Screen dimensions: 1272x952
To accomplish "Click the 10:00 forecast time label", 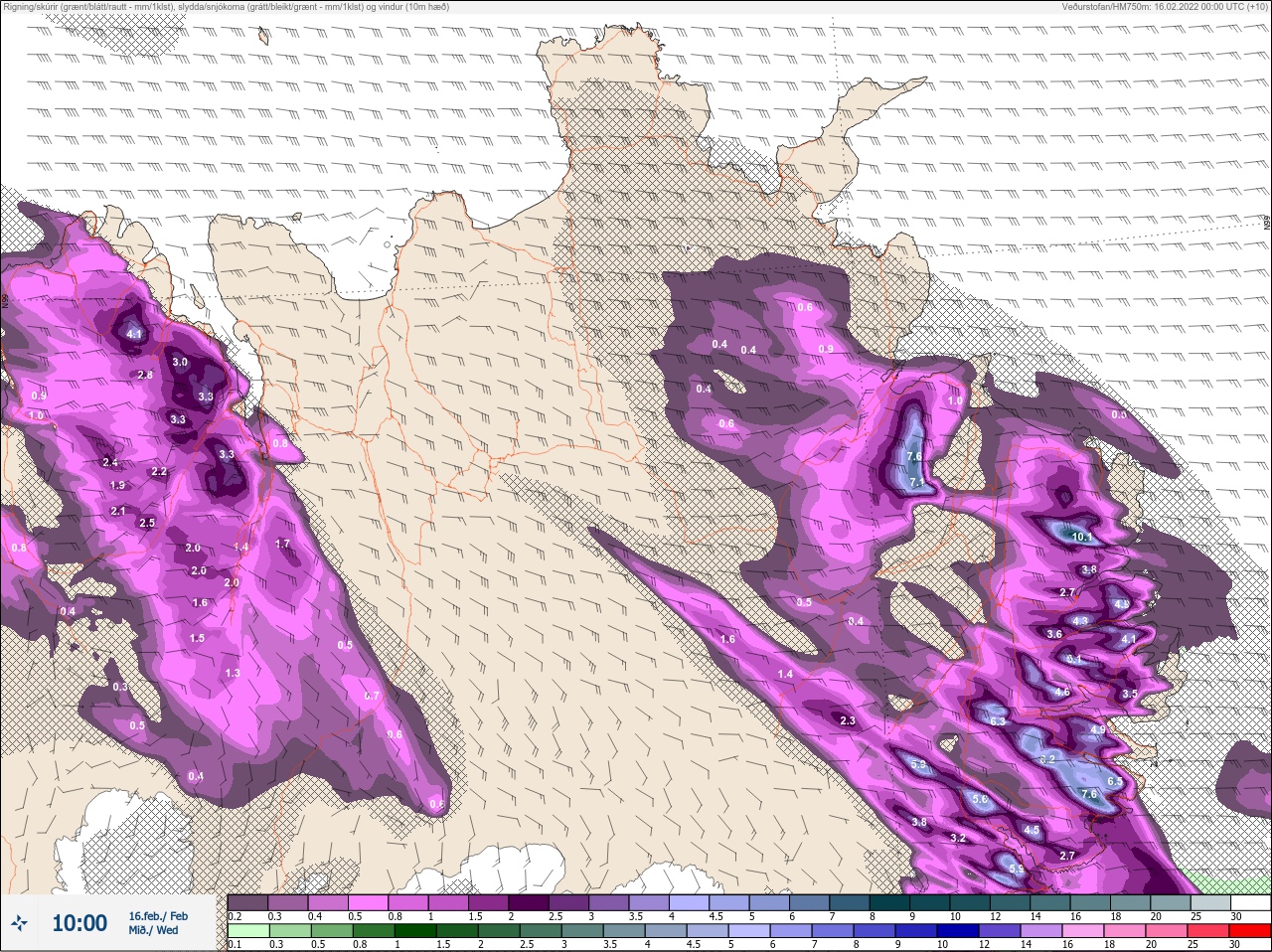I will (79, 923).
